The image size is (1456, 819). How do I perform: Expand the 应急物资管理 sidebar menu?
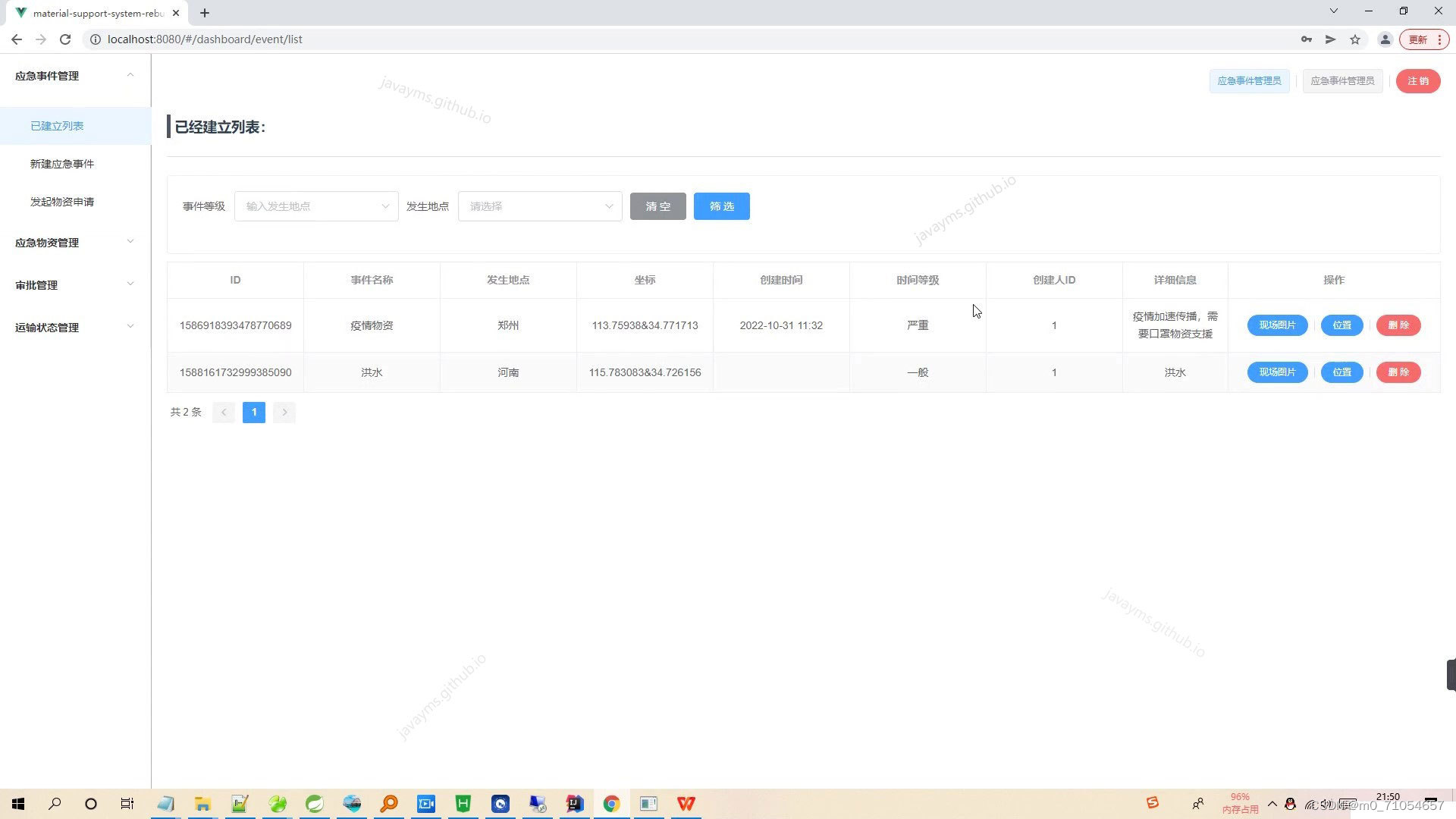[76, 243]
